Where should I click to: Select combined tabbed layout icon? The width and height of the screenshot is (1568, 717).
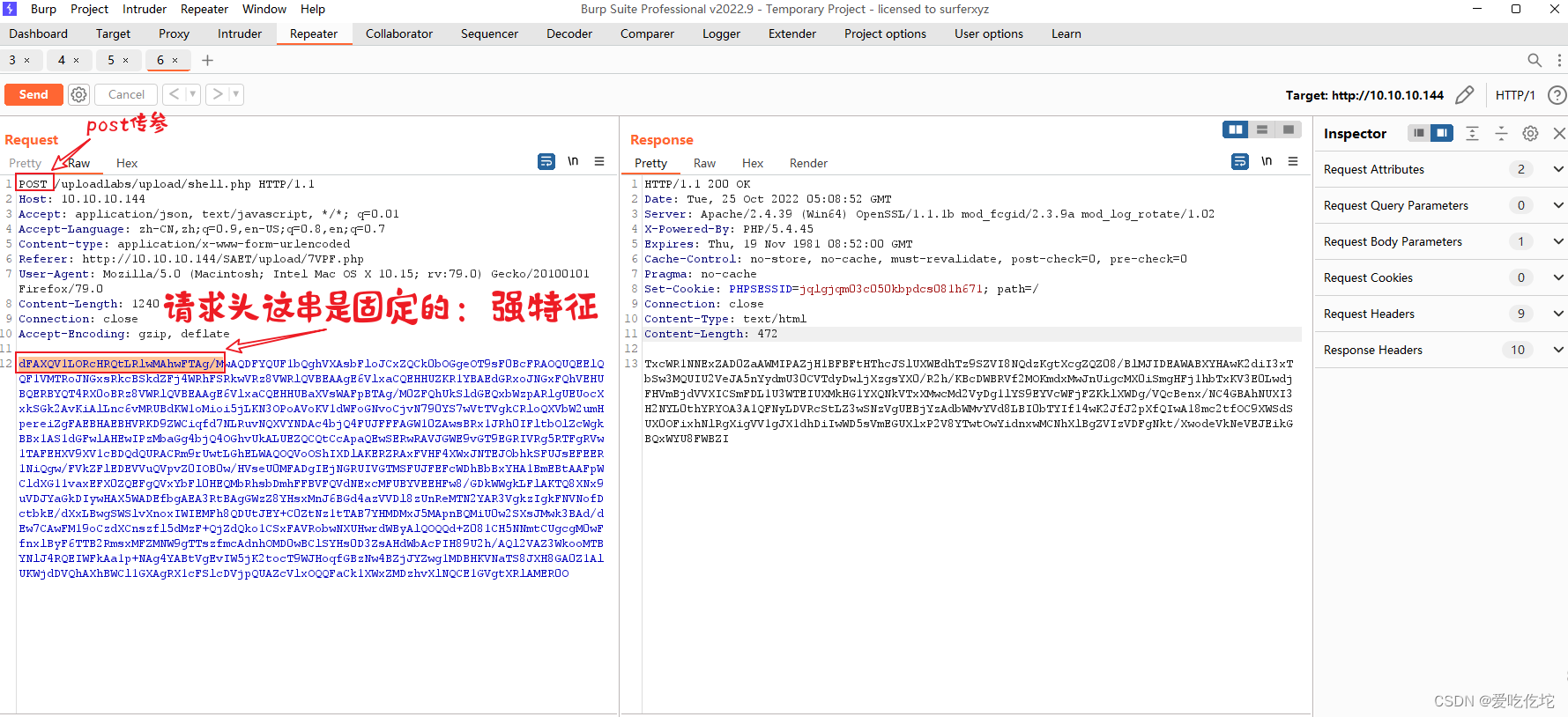(x=1289, y=129)
